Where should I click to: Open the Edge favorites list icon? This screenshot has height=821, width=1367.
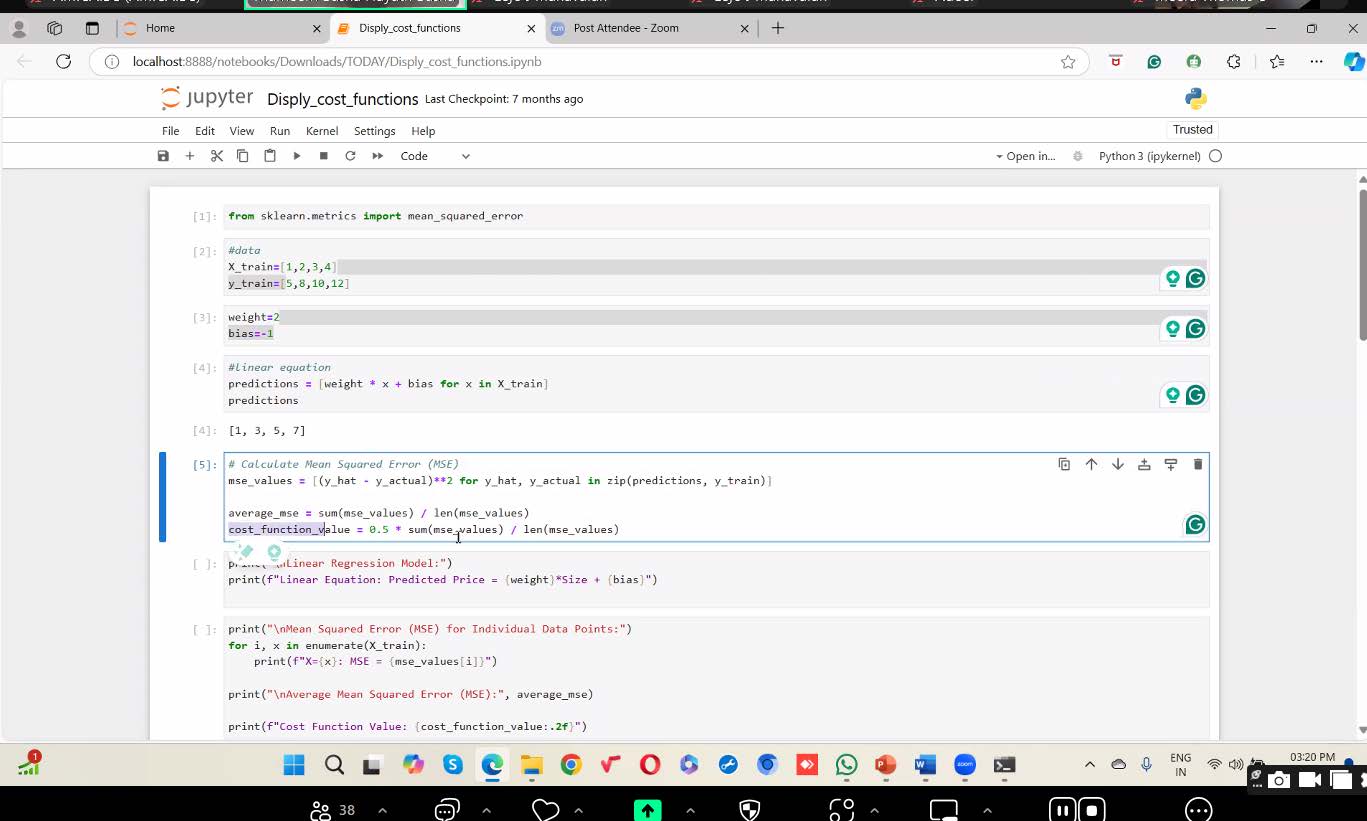[1277, 62]
